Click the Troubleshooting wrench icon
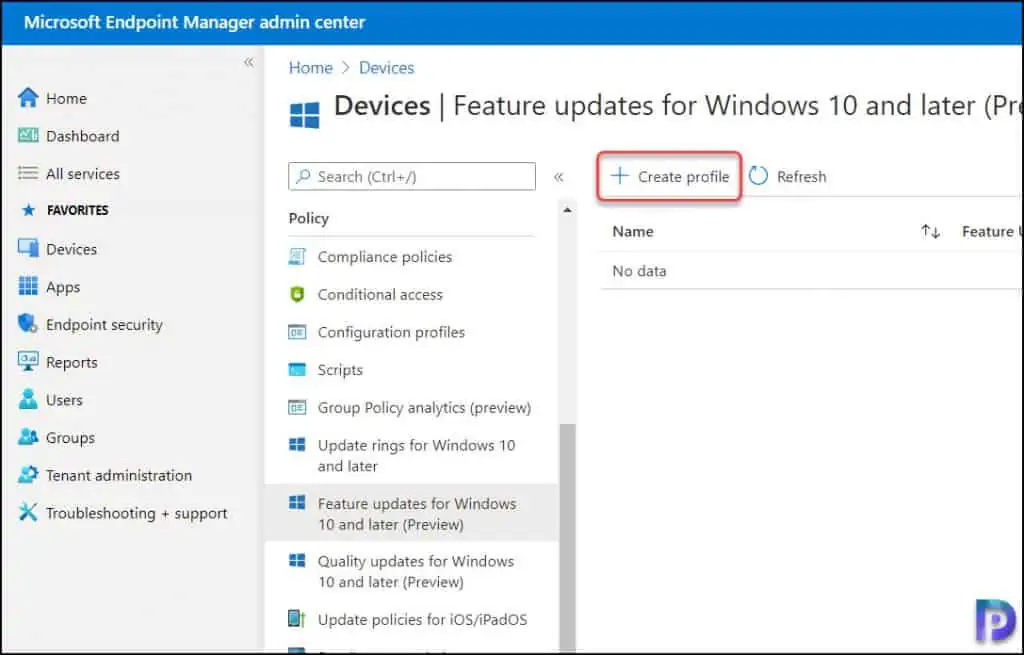The width and height of the screenshot is (1024, 655). tap(28, 513)
